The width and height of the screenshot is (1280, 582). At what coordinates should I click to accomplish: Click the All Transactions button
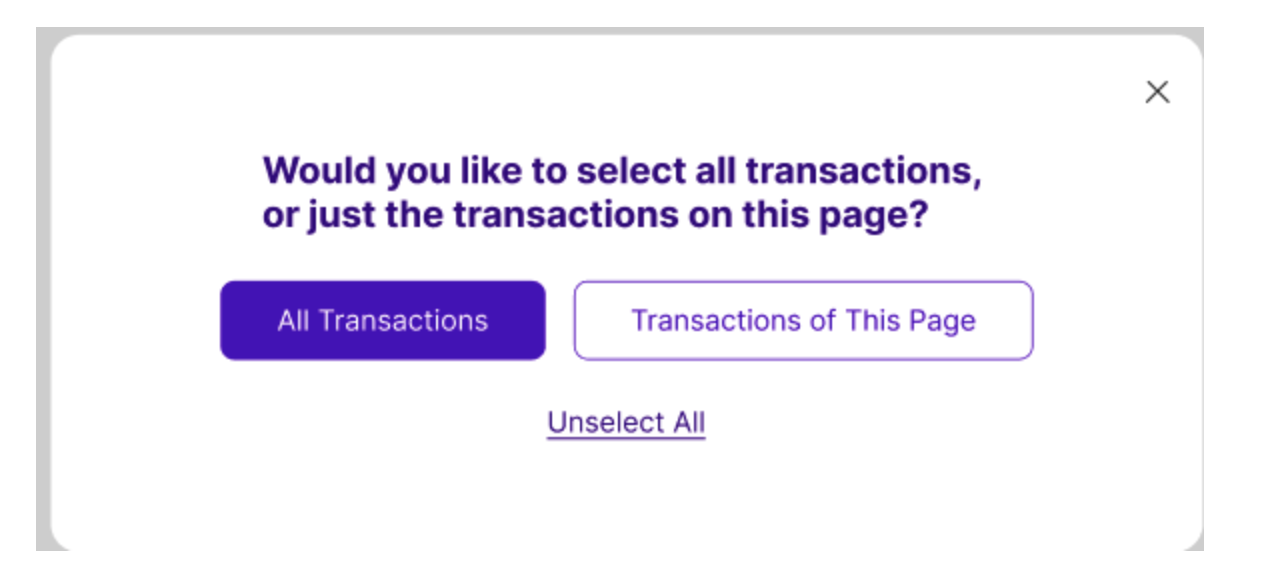(383, 320)
